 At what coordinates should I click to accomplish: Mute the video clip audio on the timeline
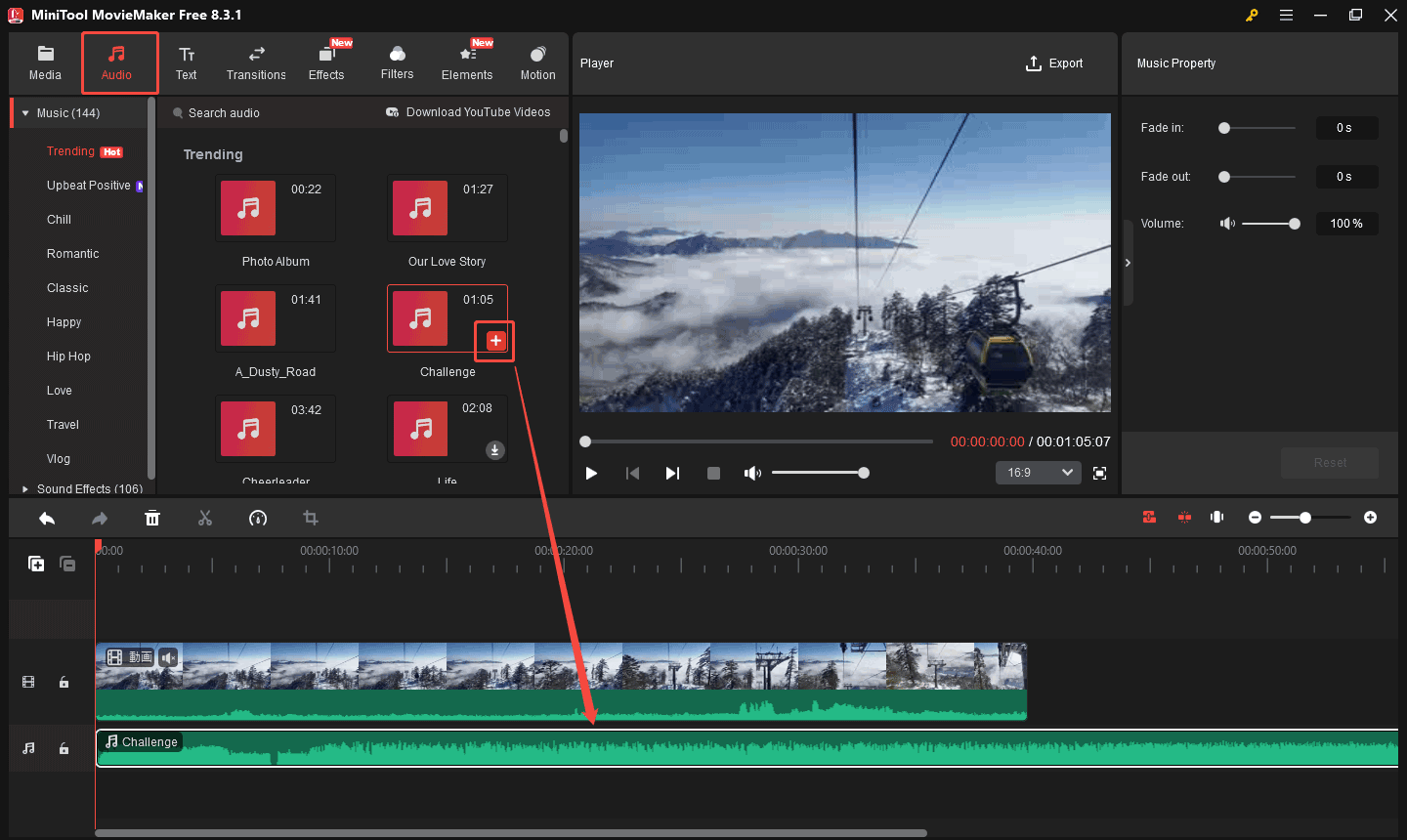(168, 657)
